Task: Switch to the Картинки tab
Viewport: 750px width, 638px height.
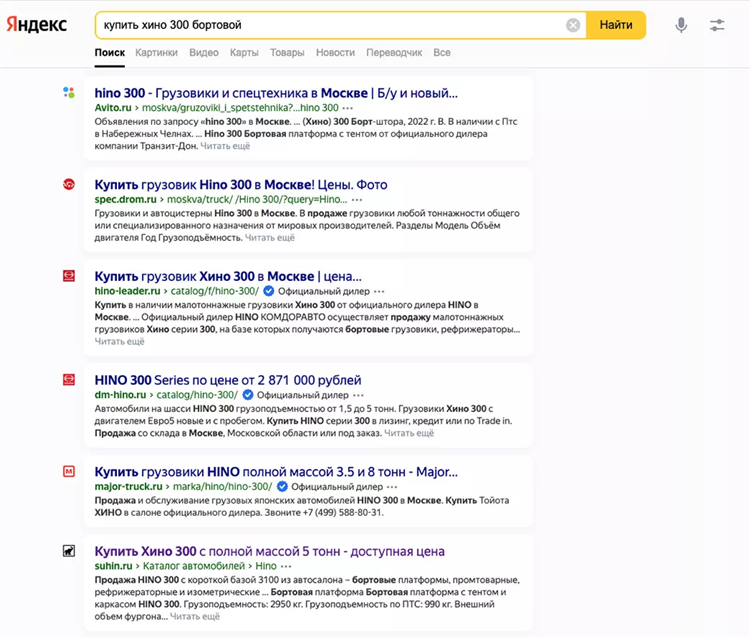Action: click(x=156, y=53)
